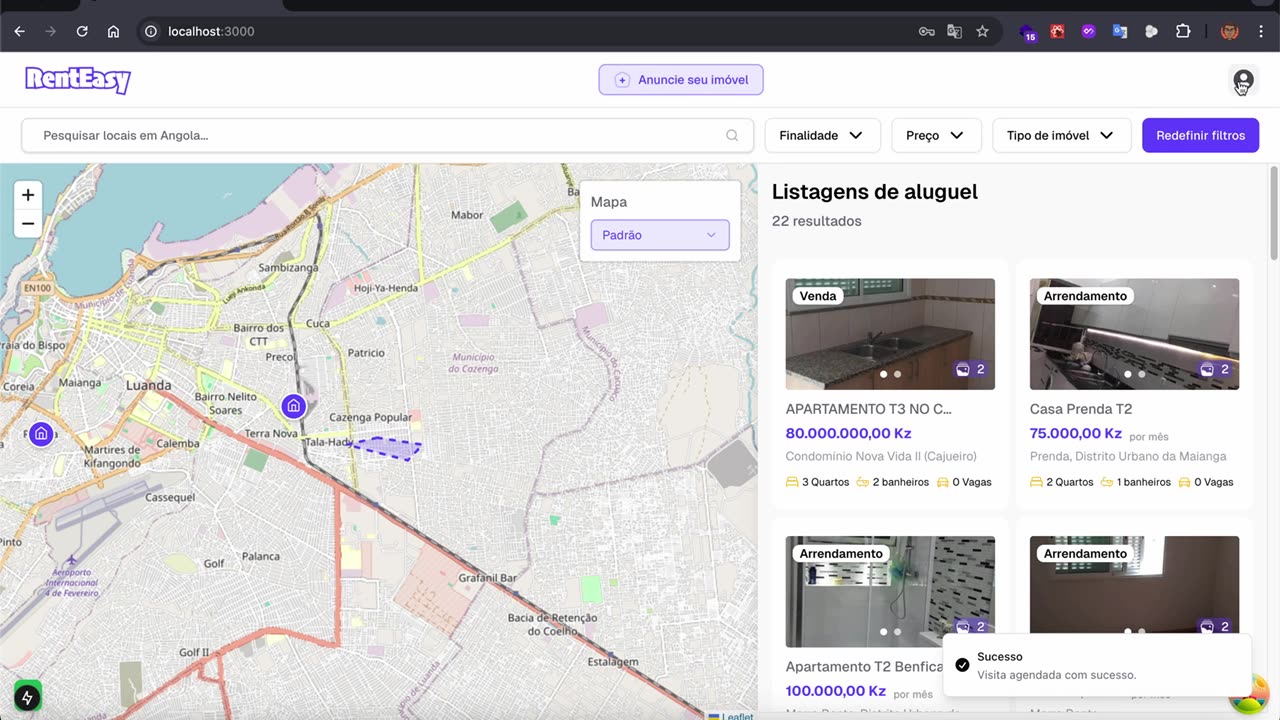Click the search magnifier icon
The height and width of the screenshot is (720, 1280).
(732, 136)
